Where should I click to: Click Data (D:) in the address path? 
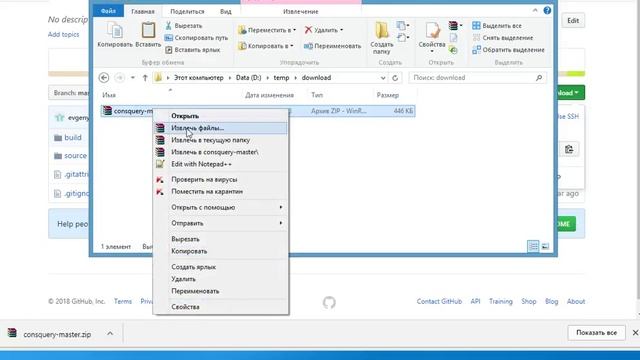click(x=249, y=78)
